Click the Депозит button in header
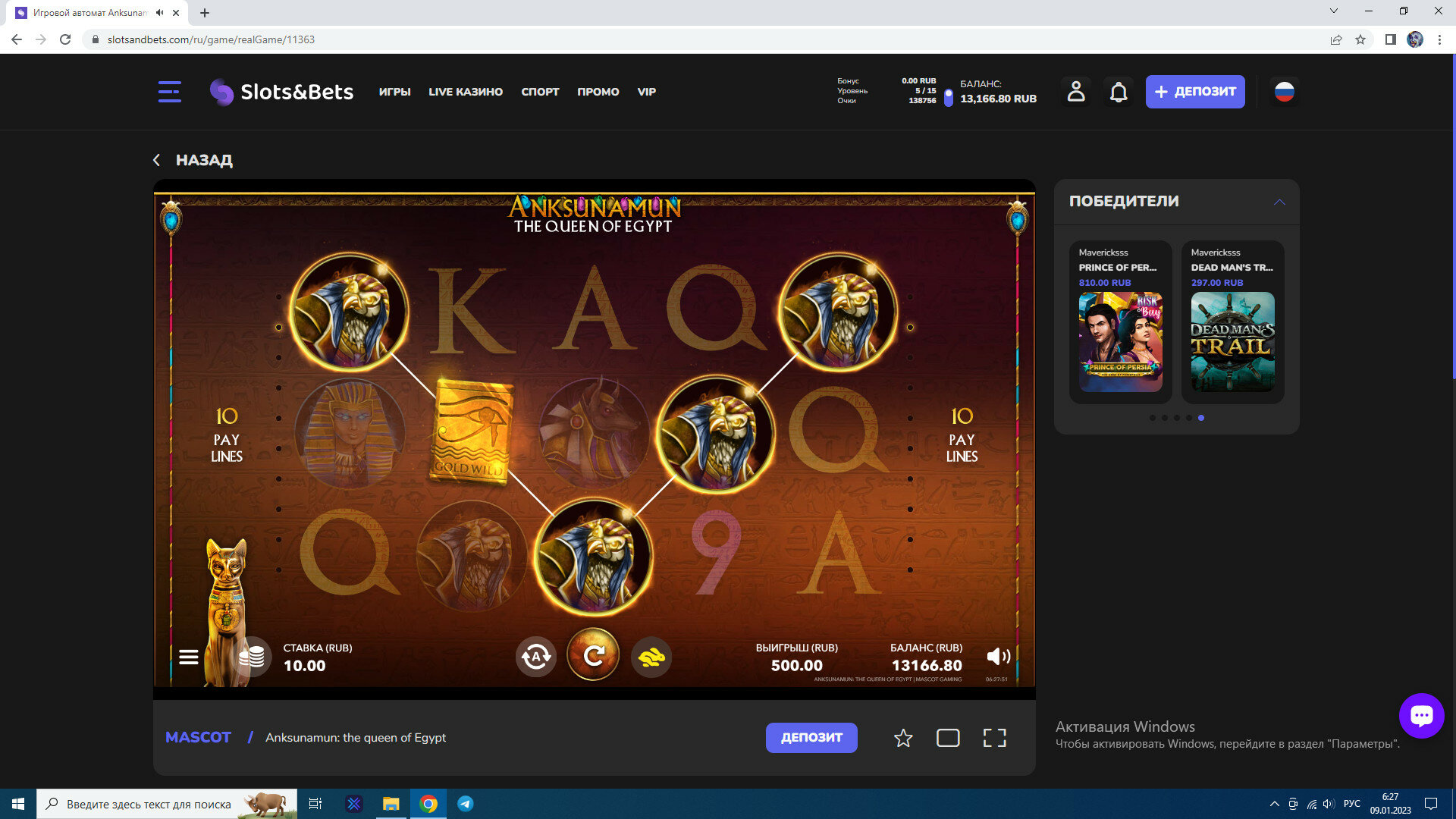Viewport: 1456px width, 819px height. pyautogui.click(x=1194, y=92)
